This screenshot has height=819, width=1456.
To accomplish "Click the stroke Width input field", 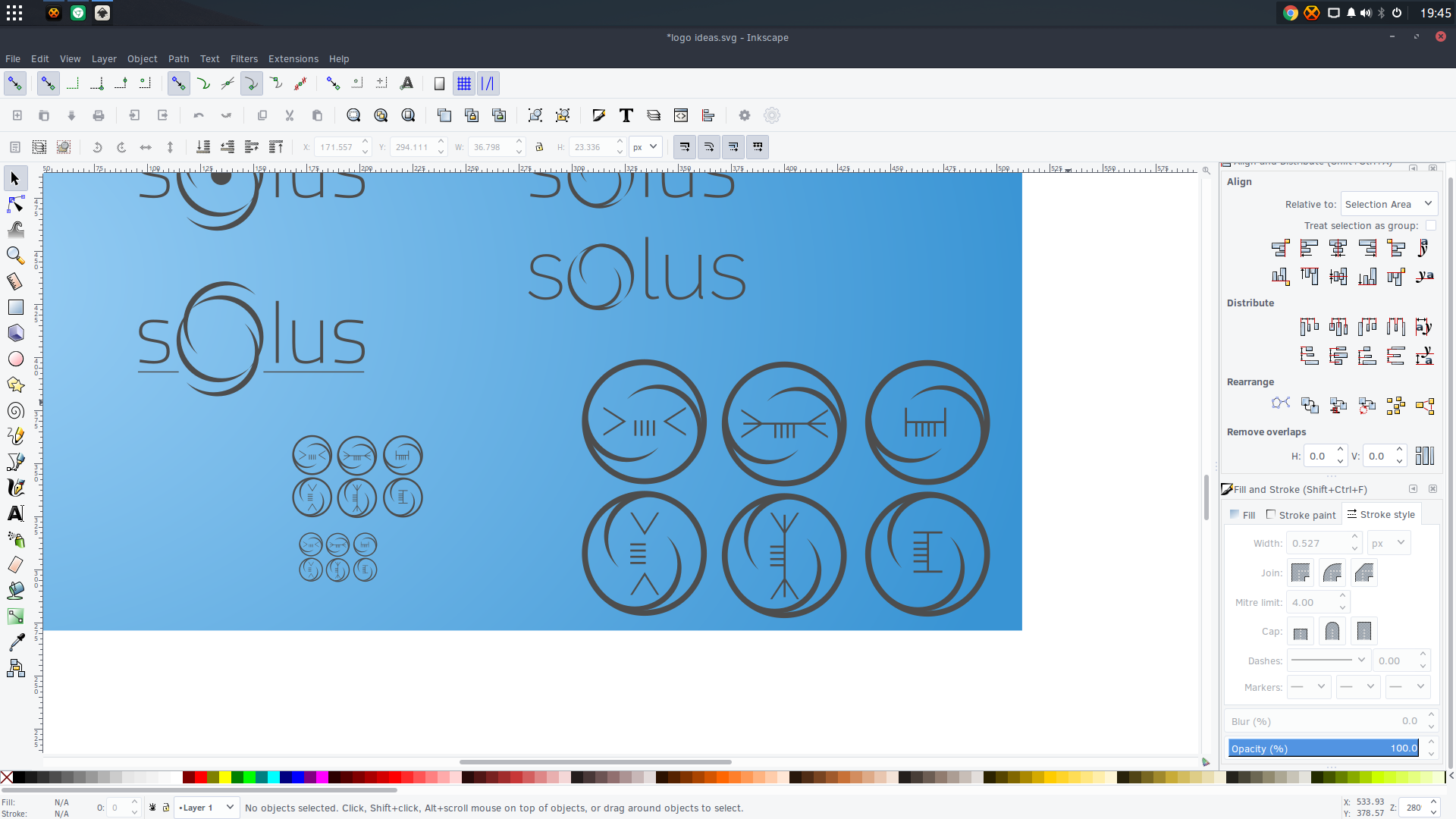I will pos(1318,543).
